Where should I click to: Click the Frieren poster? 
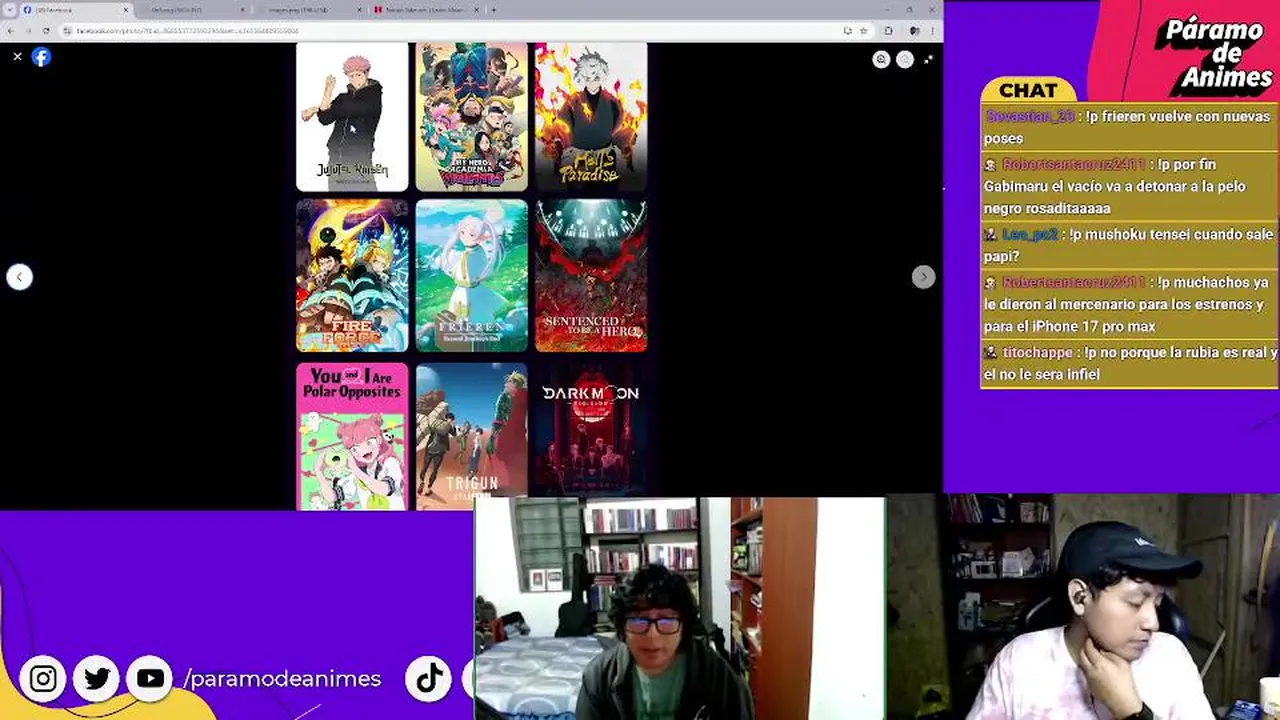pyautogui.click(x=471, y=276)
